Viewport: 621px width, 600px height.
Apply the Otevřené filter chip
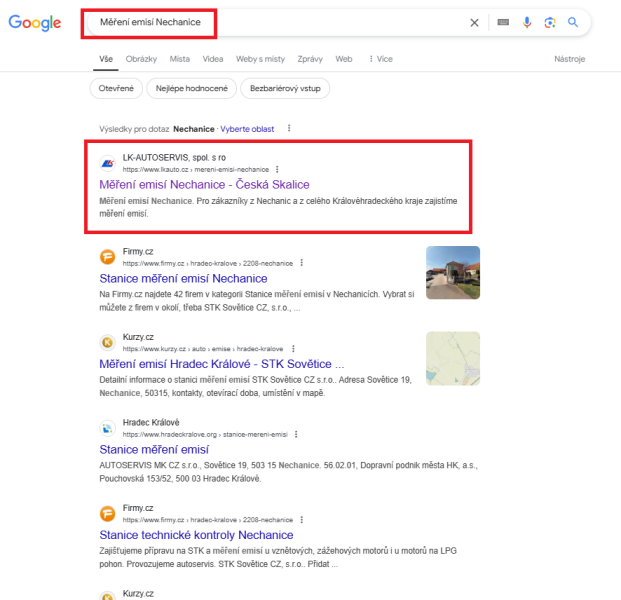click(x=116, y=88)
